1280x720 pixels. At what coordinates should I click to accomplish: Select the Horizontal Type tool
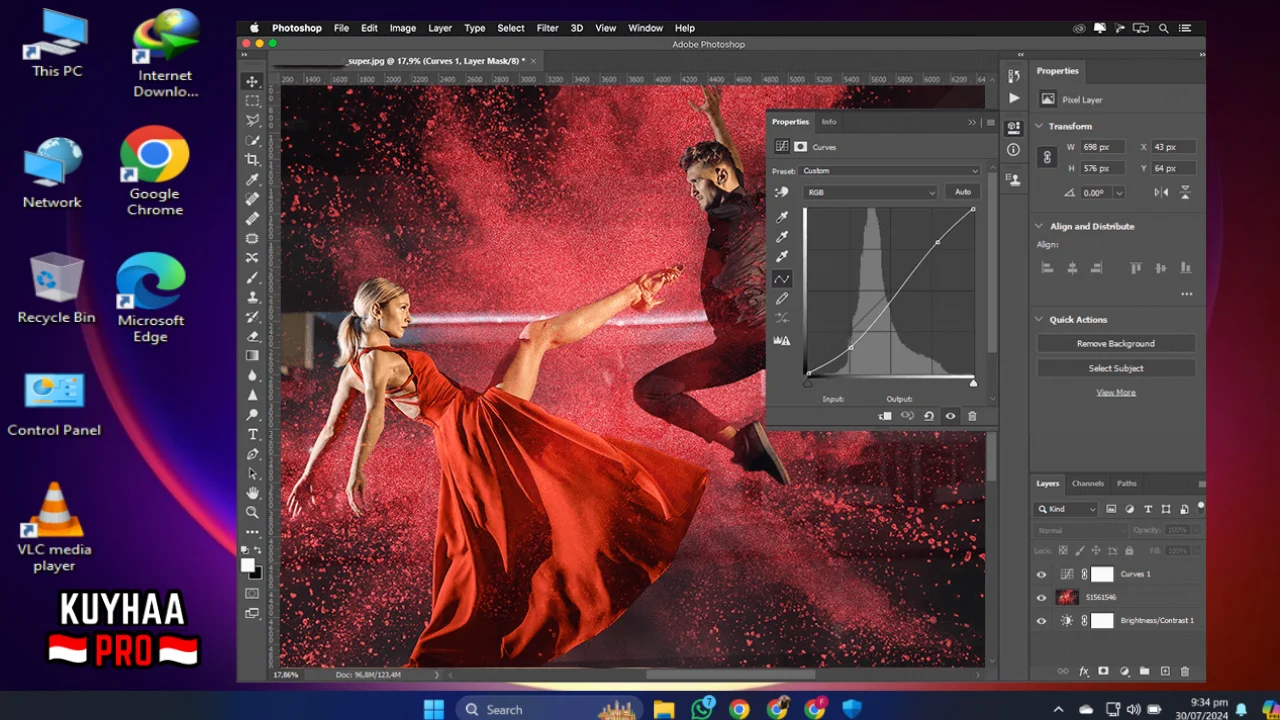pyautogui.click(x=253, y=434)
